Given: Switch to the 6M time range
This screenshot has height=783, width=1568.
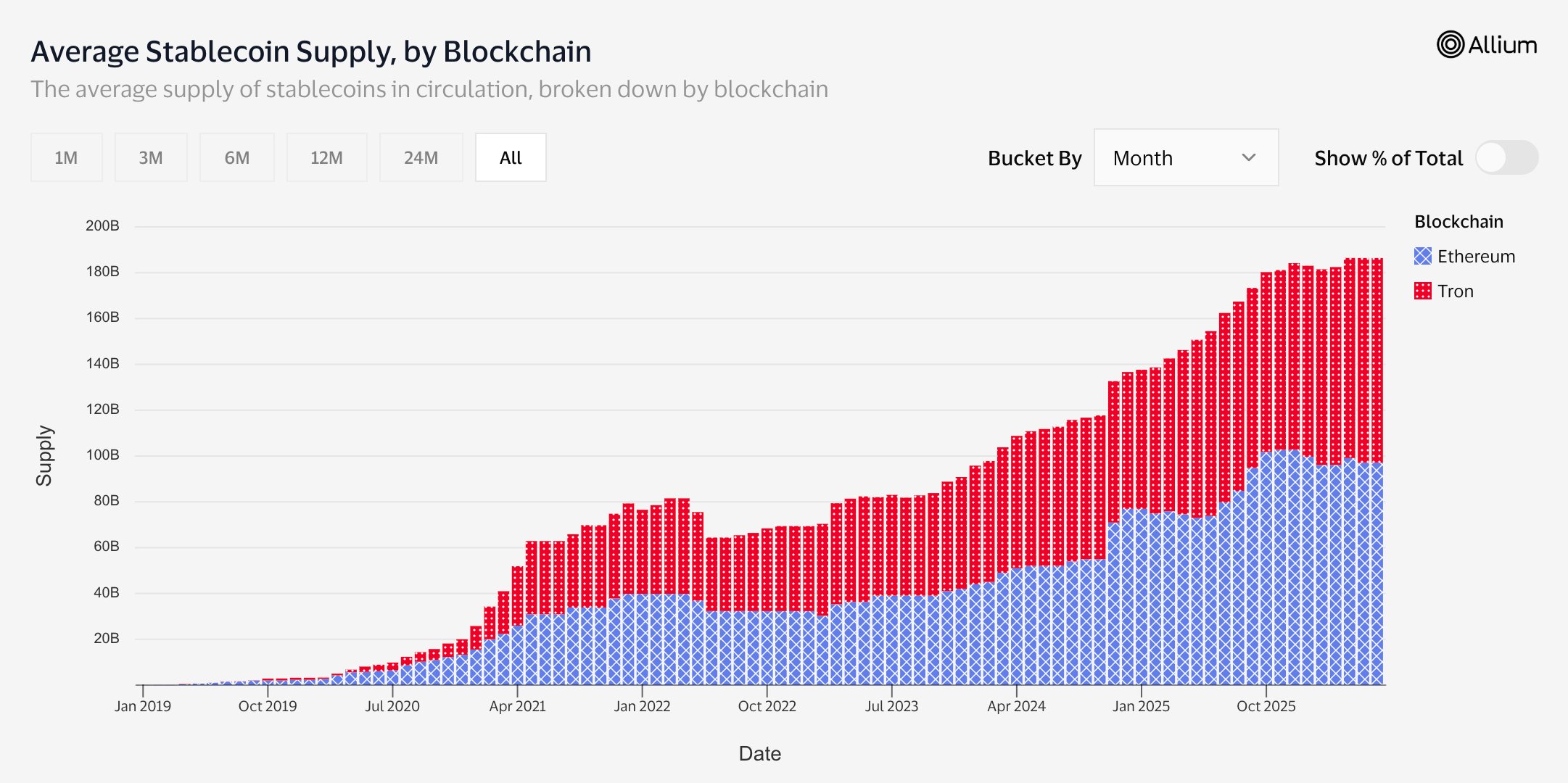Looking at the screenshot, I should 236,157.
